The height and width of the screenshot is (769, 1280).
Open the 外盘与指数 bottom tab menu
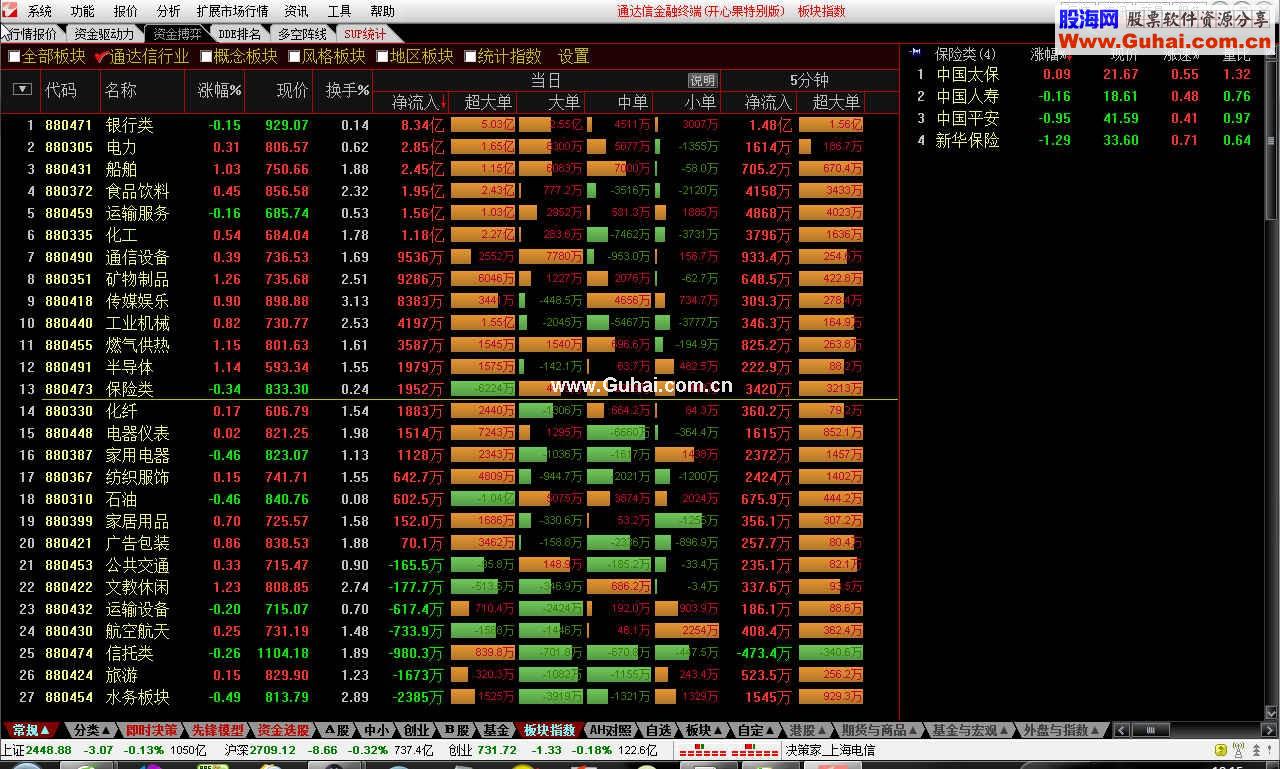[x=1061, y=731]
